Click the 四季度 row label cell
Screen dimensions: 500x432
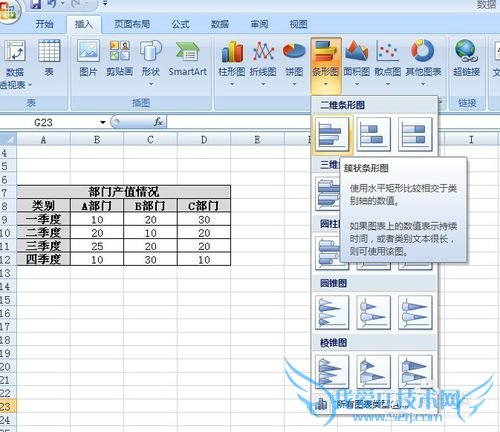pos(43,259)
